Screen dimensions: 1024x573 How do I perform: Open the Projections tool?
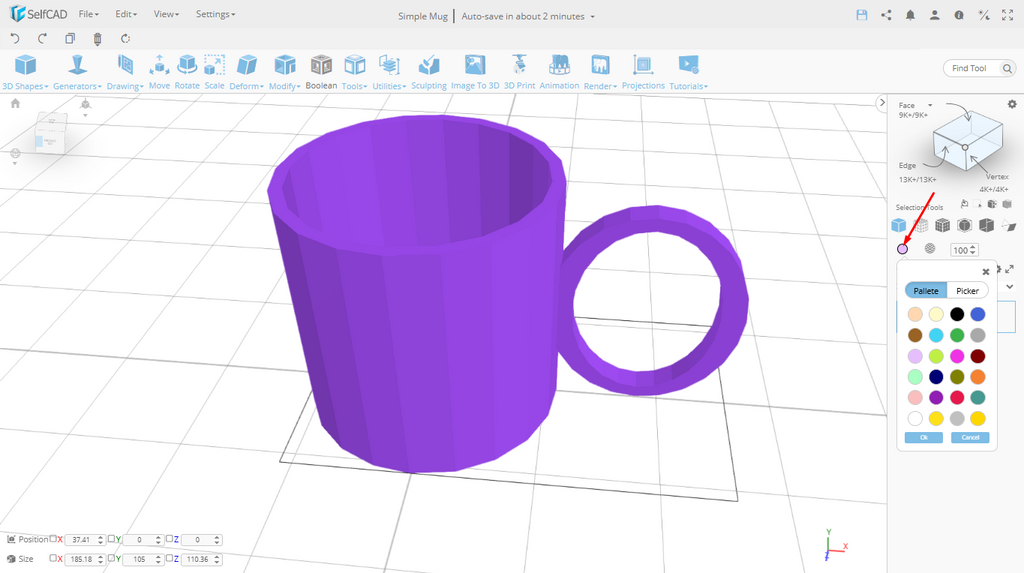click(643, 73)
